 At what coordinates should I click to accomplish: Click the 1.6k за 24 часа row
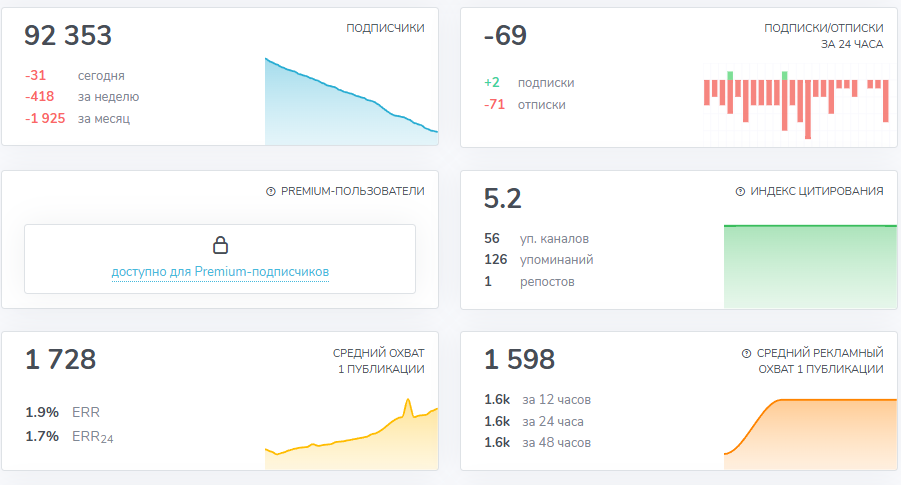coord(534,421)
